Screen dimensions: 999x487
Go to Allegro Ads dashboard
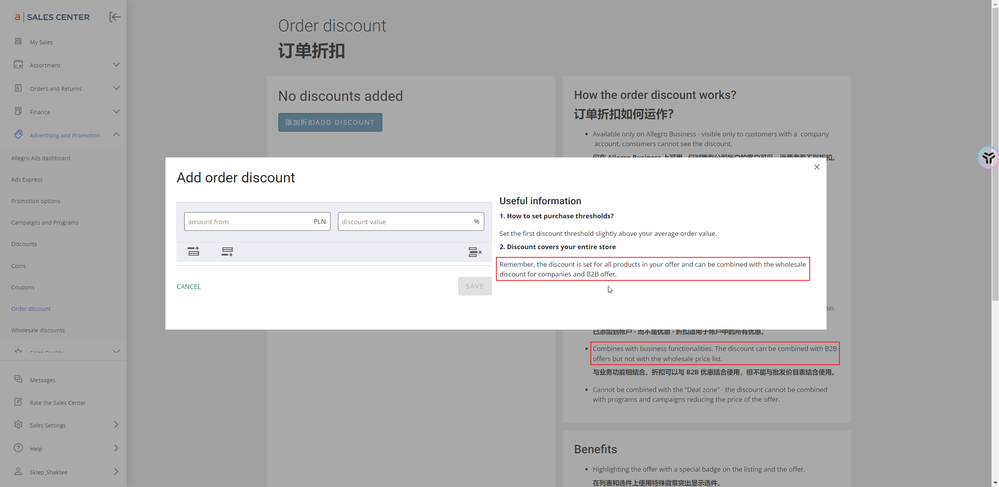[x=41, y=158]
